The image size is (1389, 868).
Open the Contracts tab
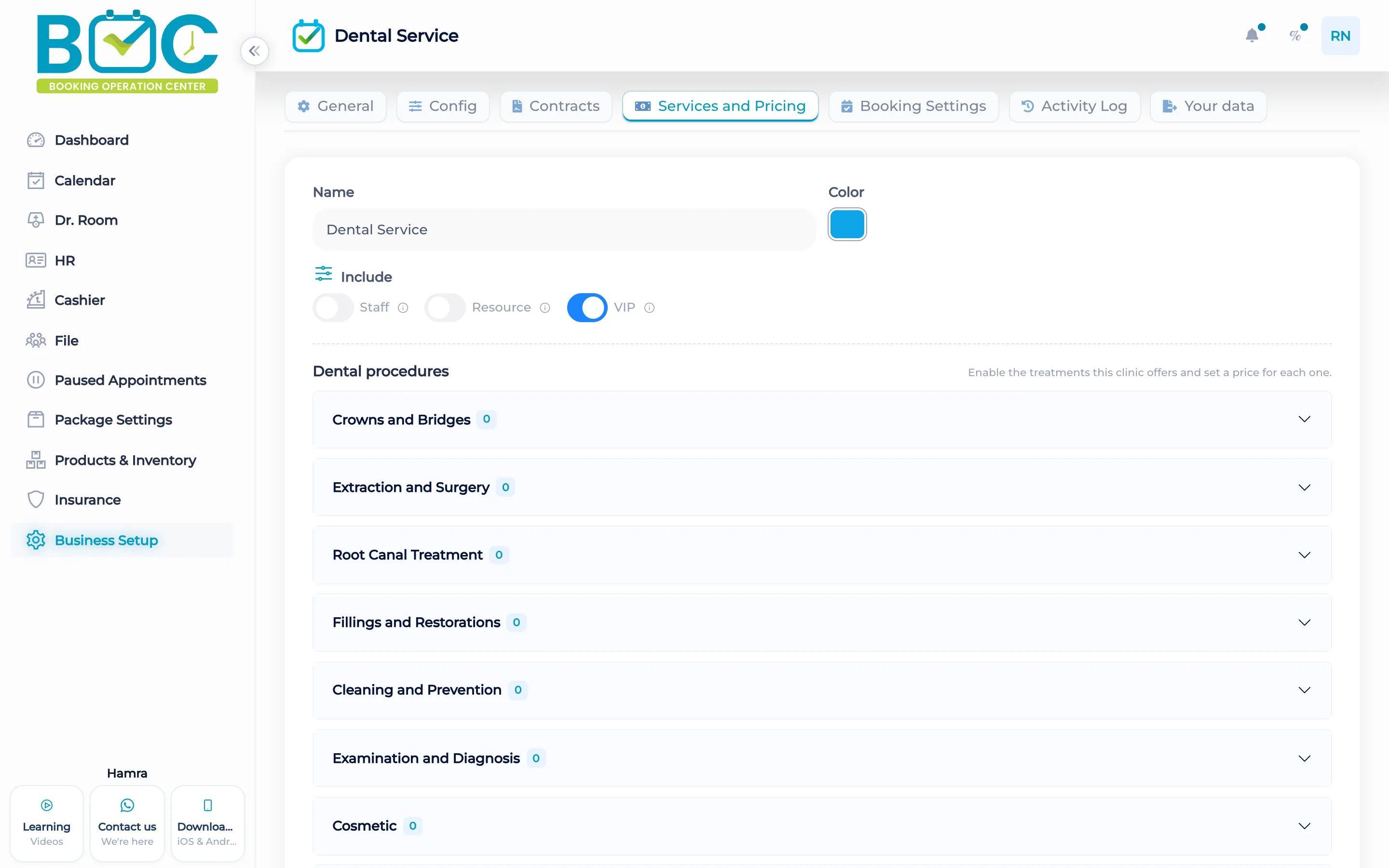tap(556, 106)
